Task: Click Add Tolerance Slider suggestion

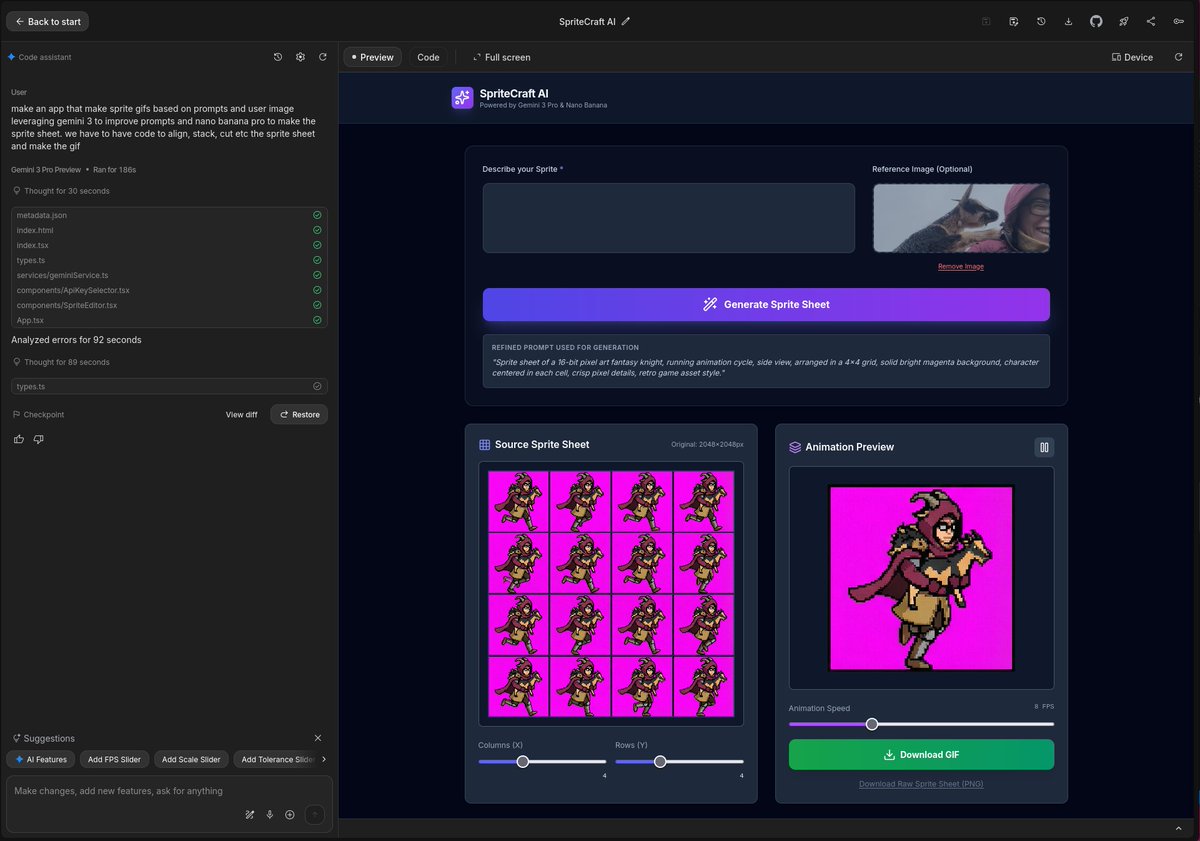Action: pos(276,760)
